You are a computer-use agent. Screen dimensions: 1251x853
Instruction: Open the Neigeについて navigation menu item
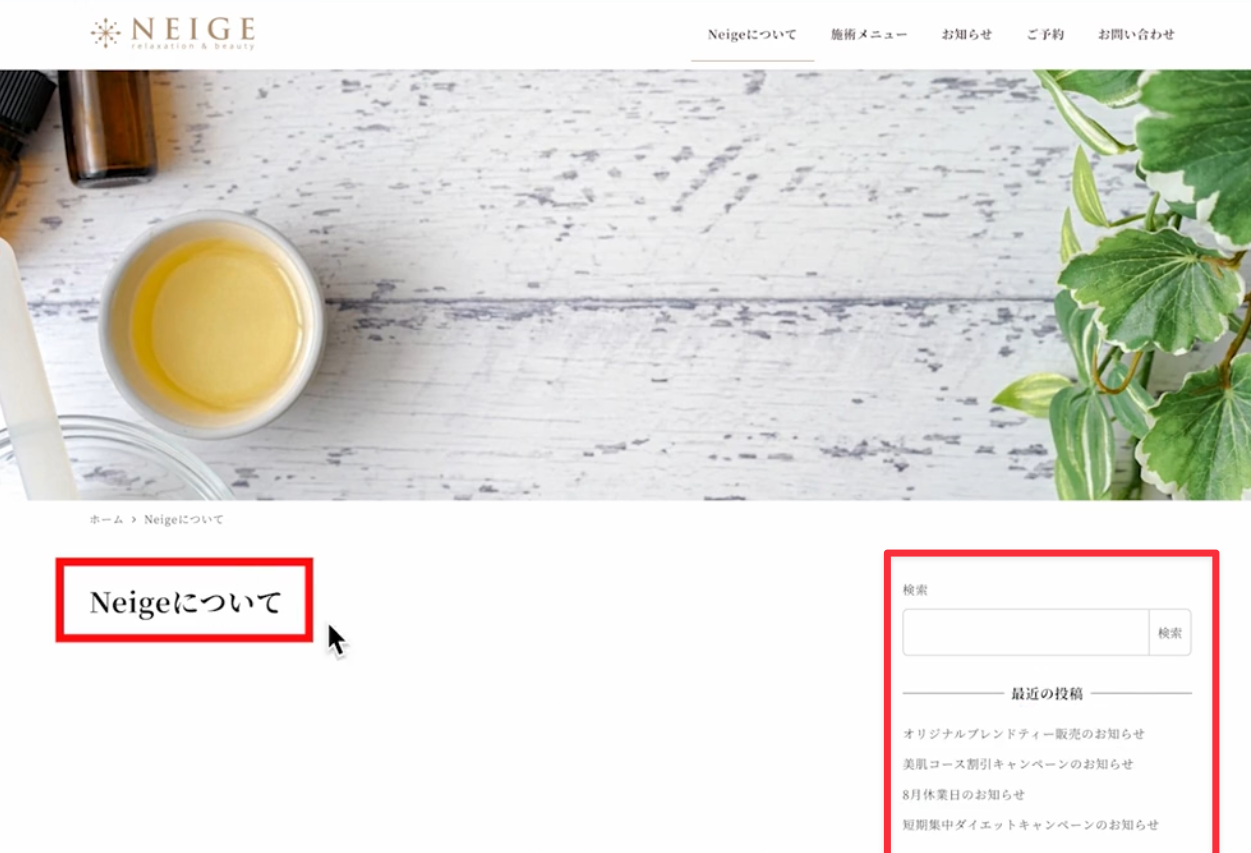pos(752,34)
